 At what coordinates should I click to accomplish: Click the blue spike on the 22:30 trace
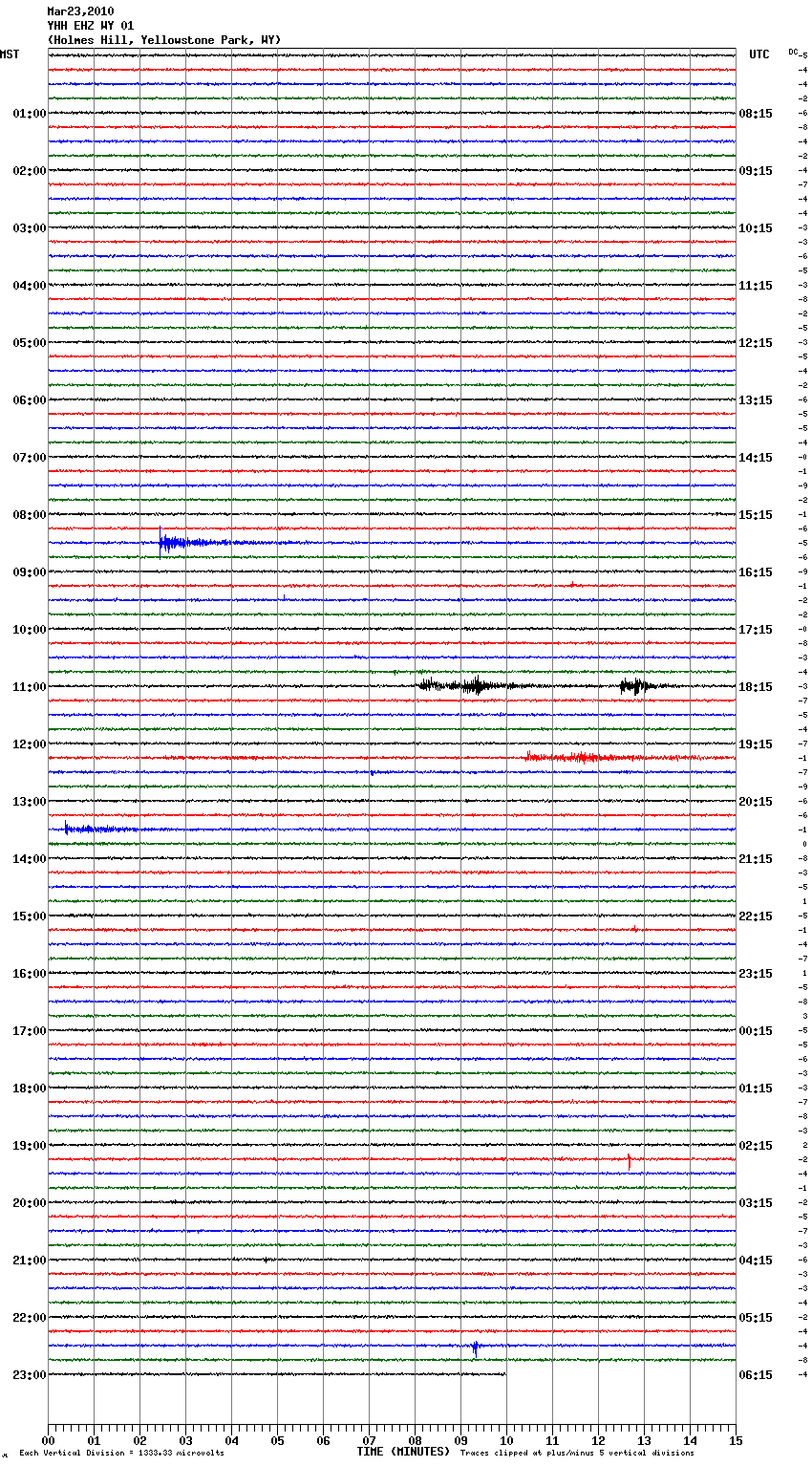pos(475,1348)
